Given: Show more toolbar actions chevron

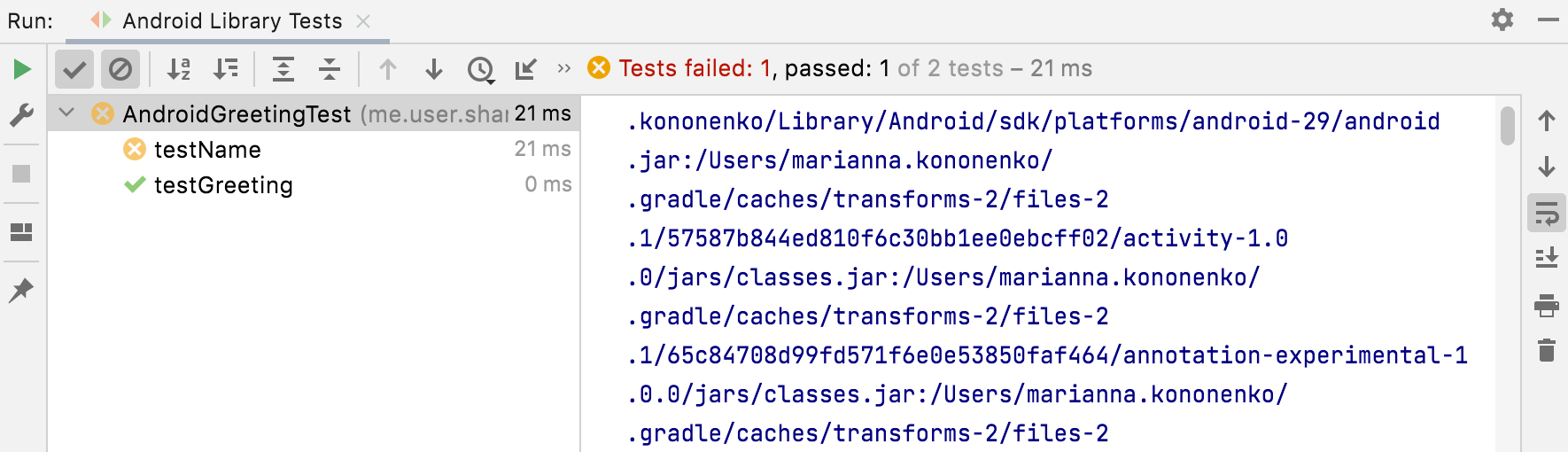Looking at the screenshot, I should coord(564,68).
